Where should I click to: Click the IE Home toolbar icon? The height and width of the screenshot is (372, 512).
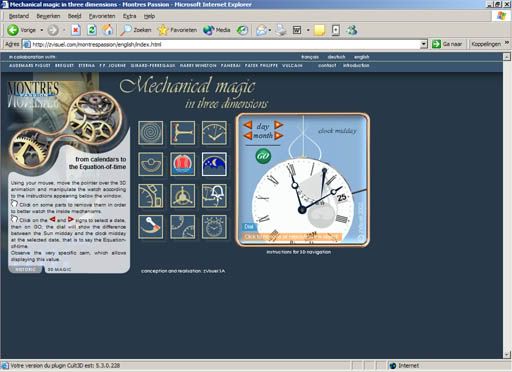tap(107, 30)
